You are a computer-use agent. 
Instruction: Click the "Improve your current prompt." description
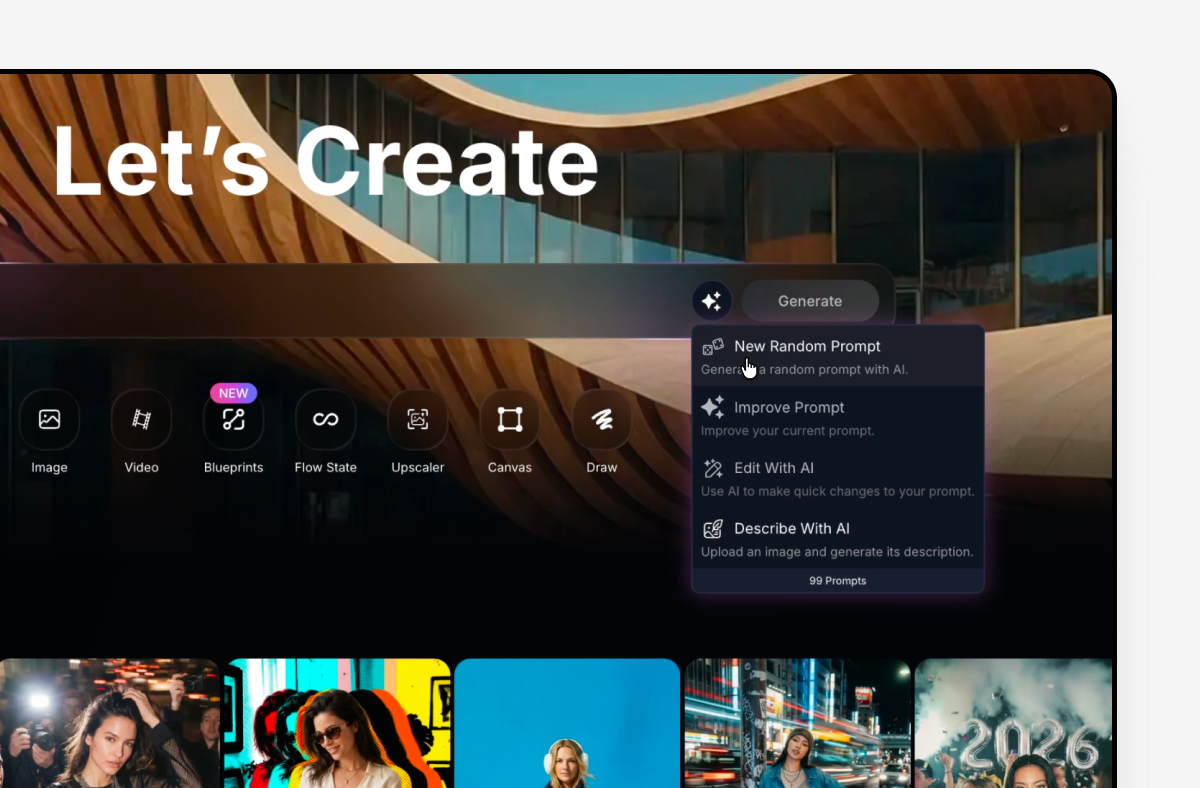[788, 431]
